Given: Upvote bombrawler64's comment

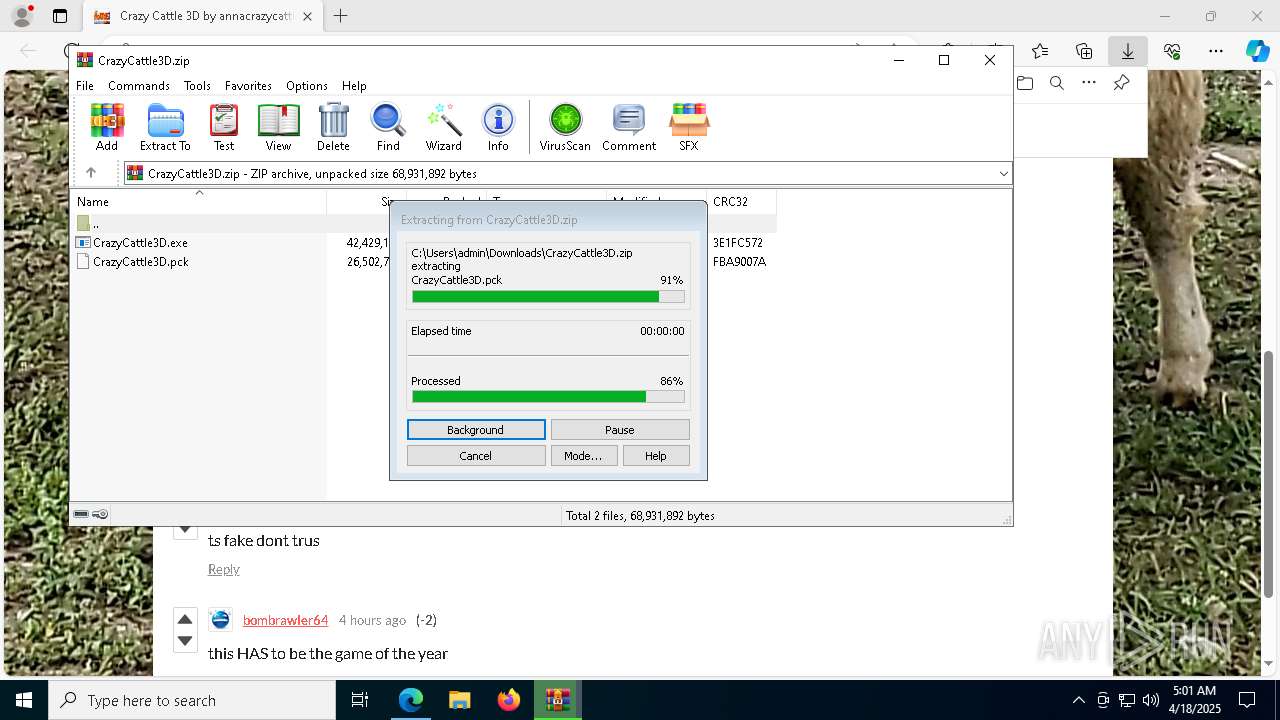Looking at the screenshot, I should click(185, 619).
